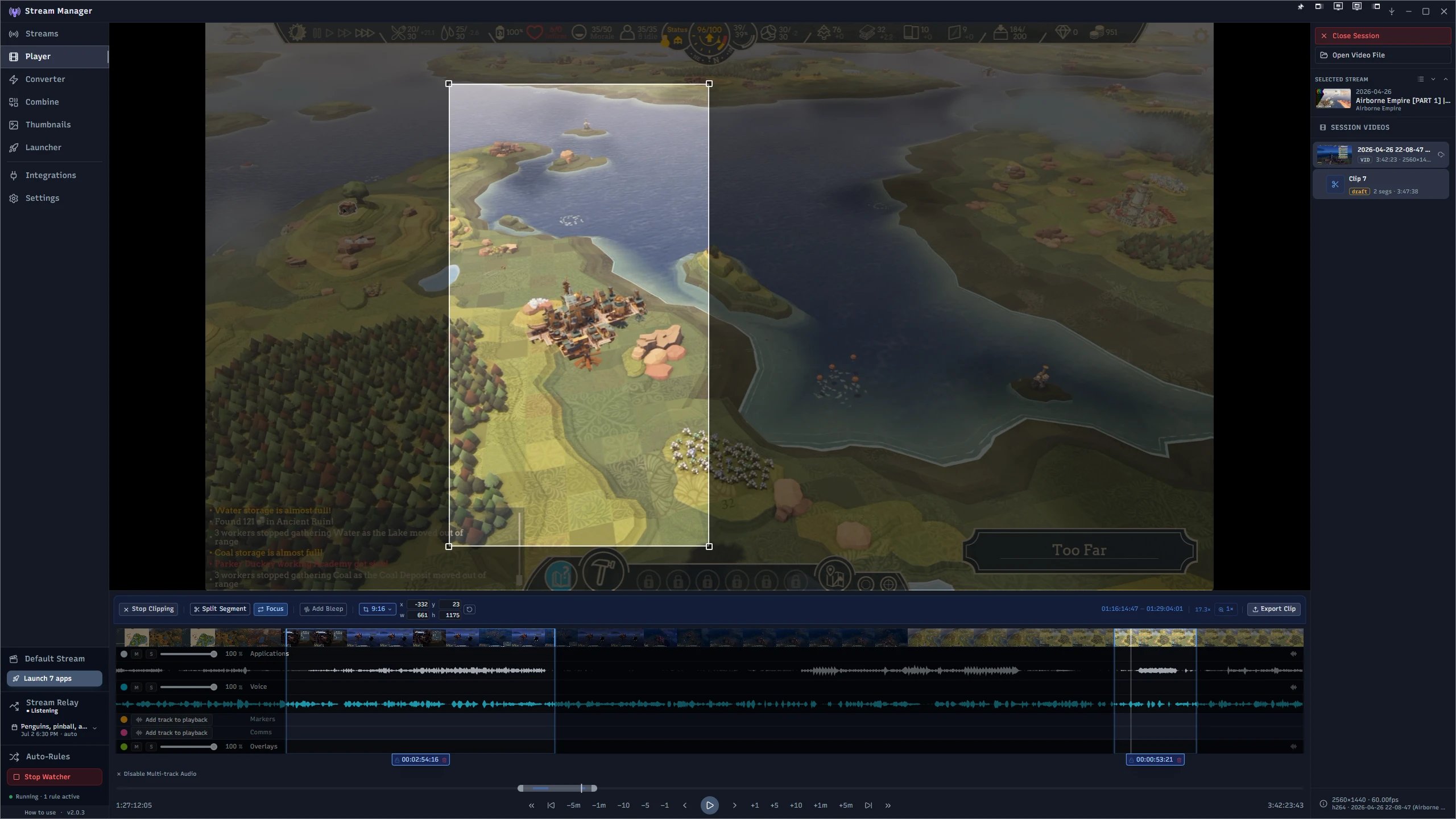Click the dock-right layout icon in title bar
This screenshot has height=819, width=1456.
(1318, 7)
